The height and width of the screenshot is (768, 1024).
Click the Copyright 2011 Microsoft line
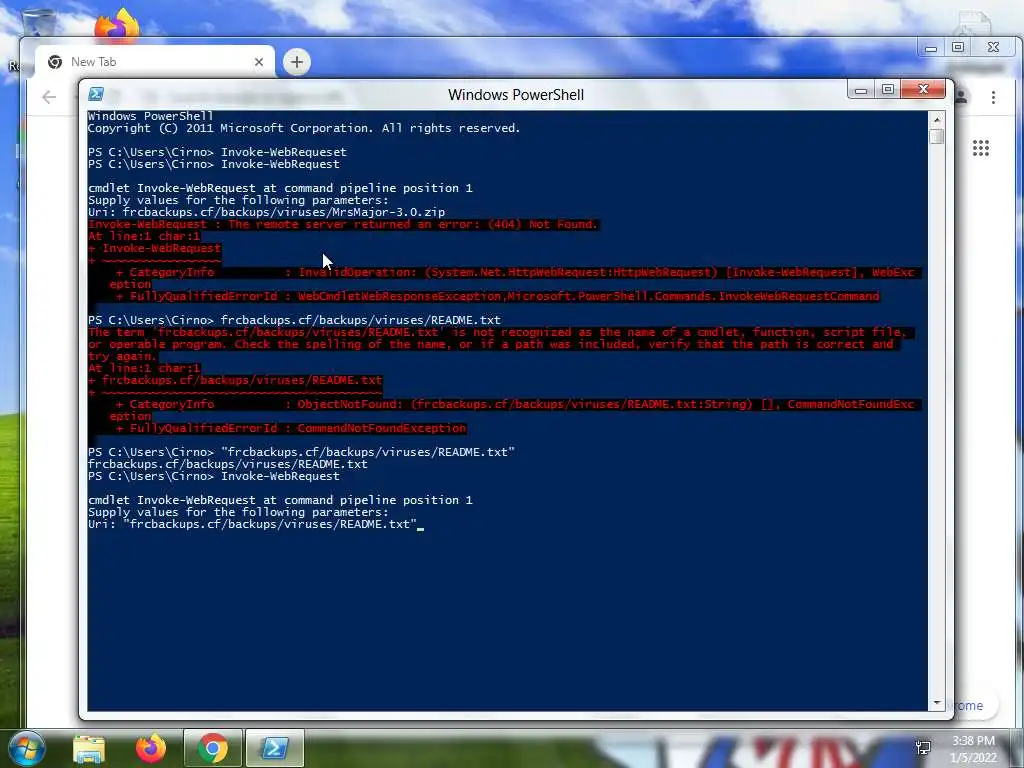(x=304, y=128)
